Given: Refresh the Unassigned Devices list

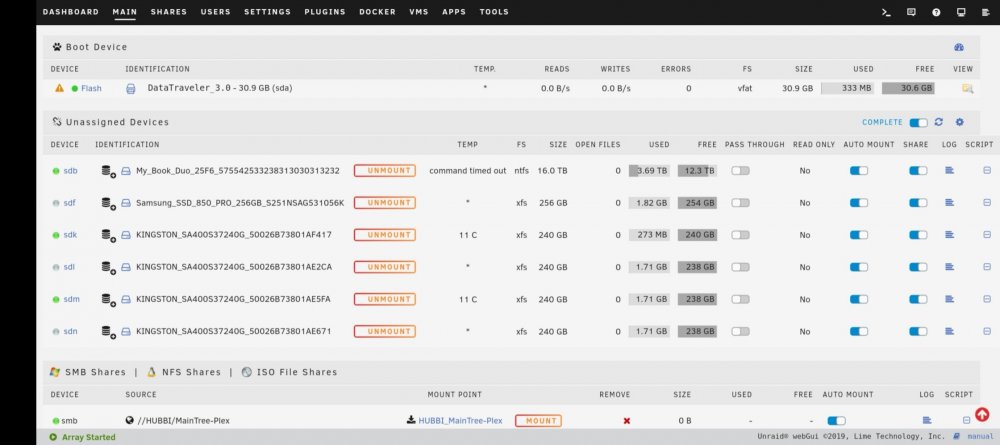Looking at the screenshot, I should [x=938, y=122].
